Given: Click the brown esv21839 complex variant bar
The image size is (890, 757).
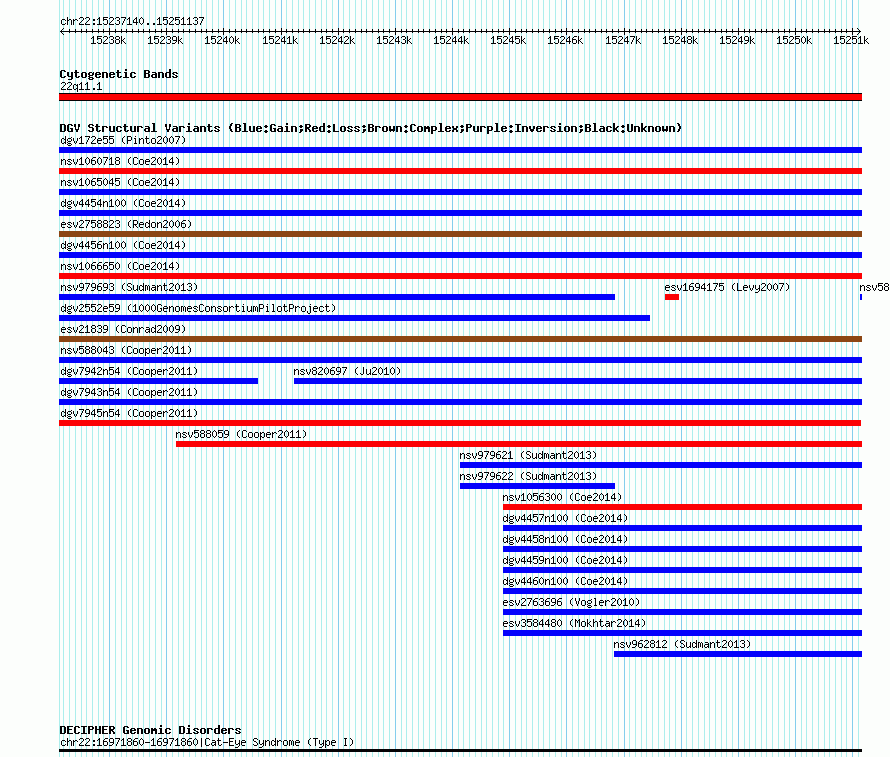Looking at the screenshot, I should [x=460, y=339].
